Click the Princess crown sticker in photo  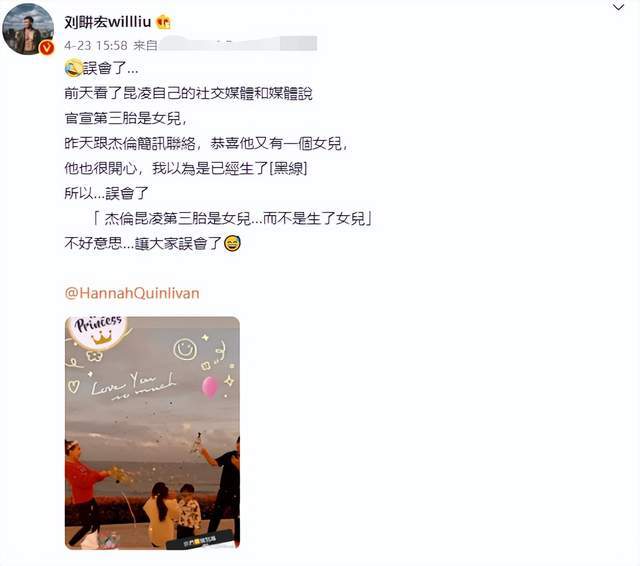99,330
